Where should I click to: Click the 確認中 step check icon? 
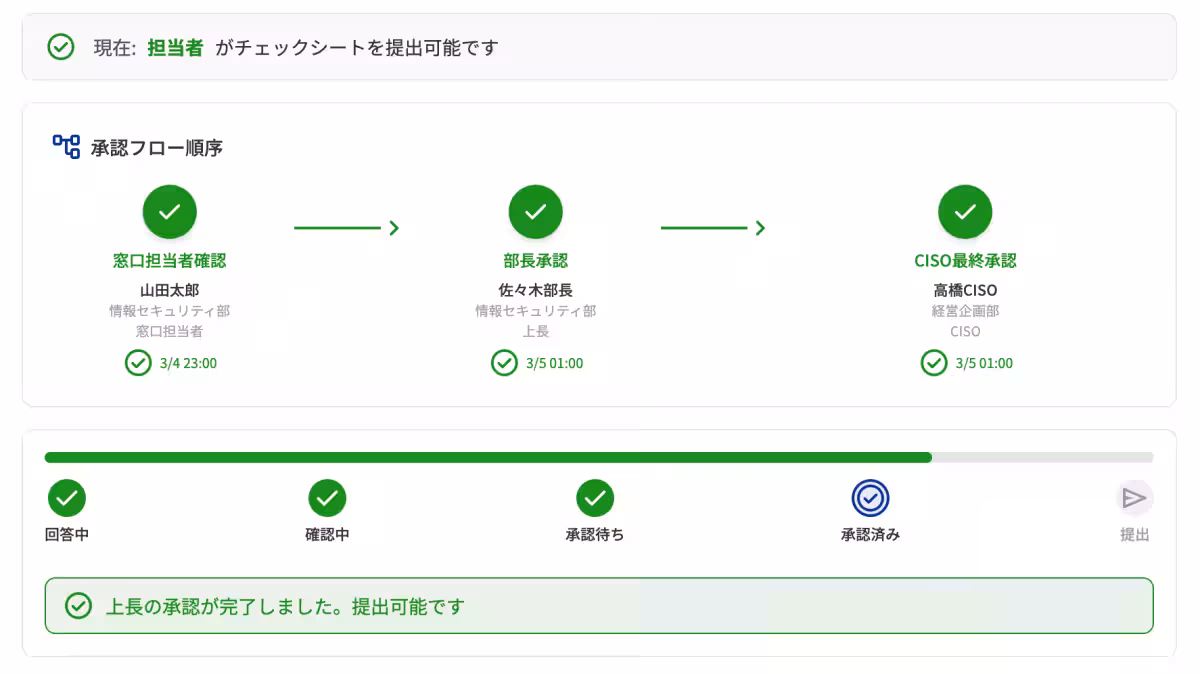(x=327, y=498)
